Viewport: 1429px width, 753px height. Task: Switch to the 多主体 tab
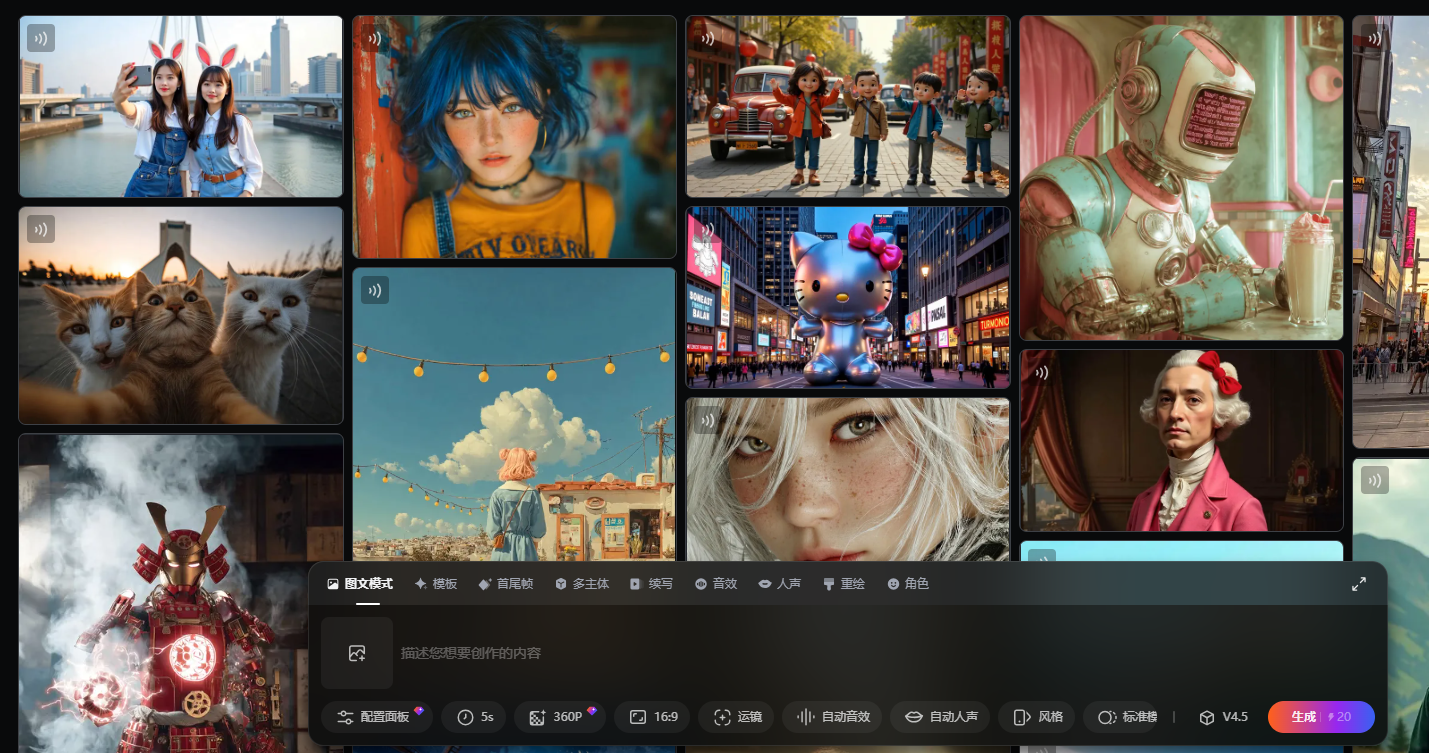pyautogui.click(x=582, y=584)
